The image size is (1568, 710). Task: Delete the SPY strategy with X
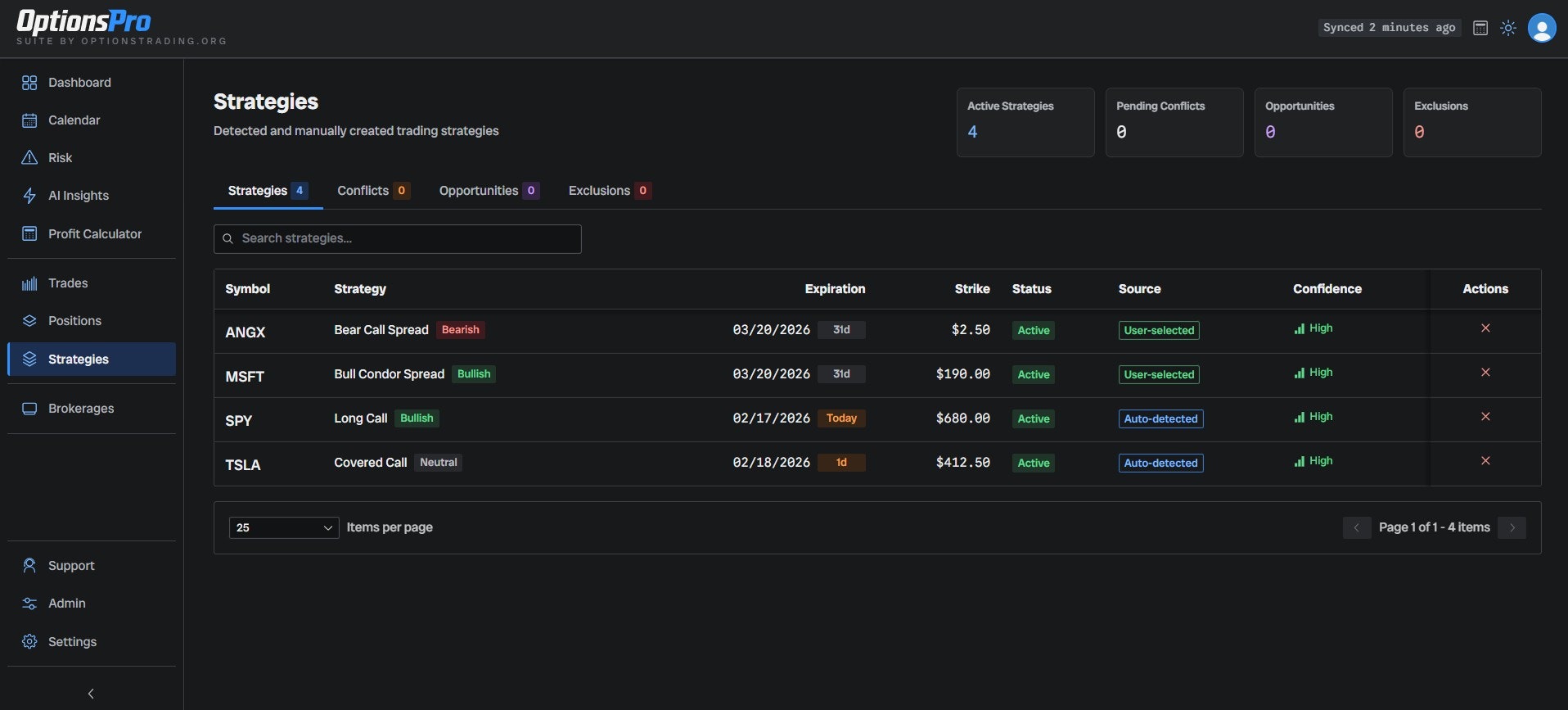[x=1485, y=417]
